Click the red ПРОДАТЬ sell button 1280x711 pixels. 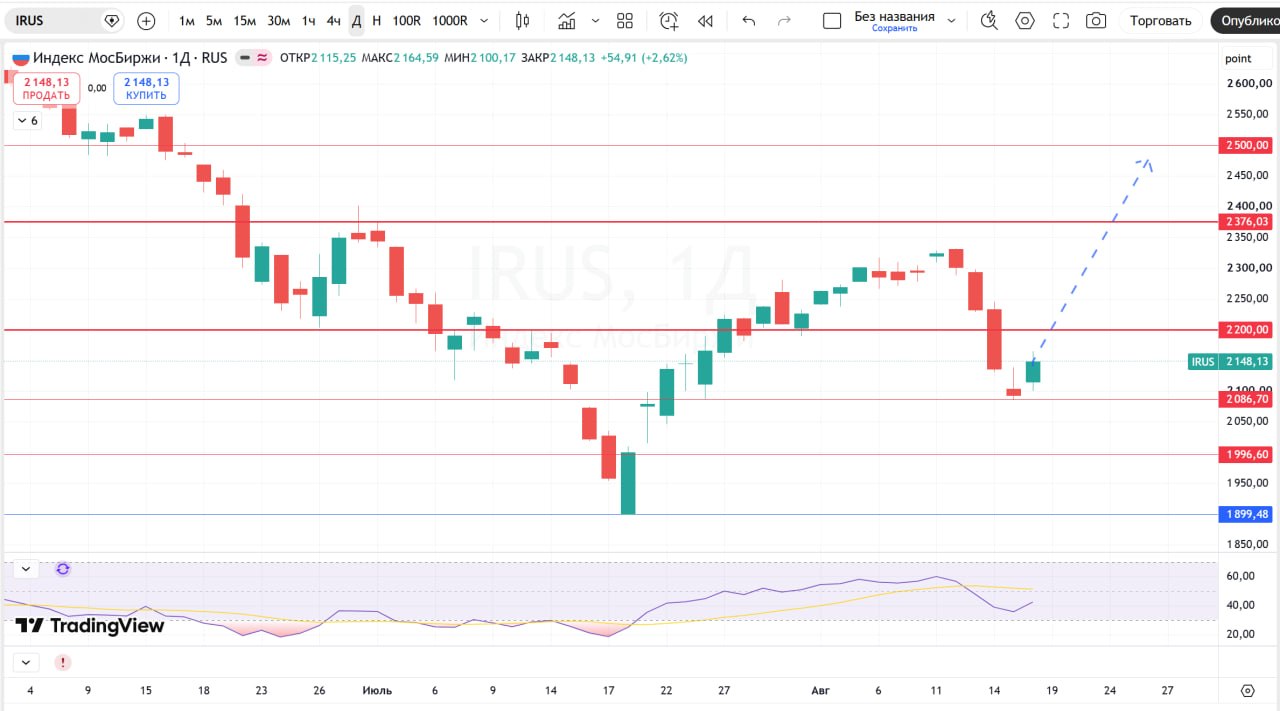tap(46, 89)
